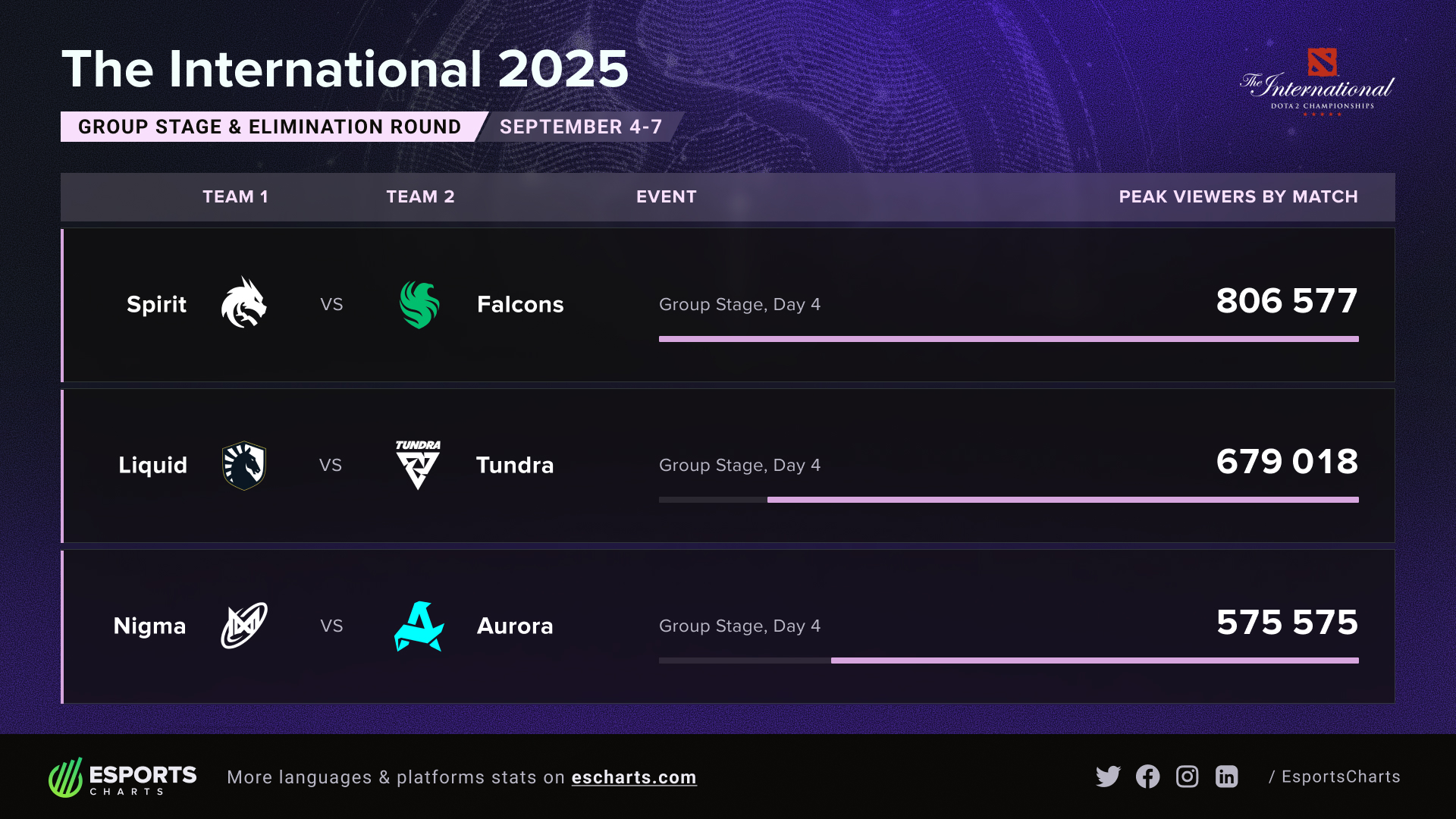Click the Spirit vs Falcons viewers bar
This screenshot has width=1456, height=819.
point(1009,339)
